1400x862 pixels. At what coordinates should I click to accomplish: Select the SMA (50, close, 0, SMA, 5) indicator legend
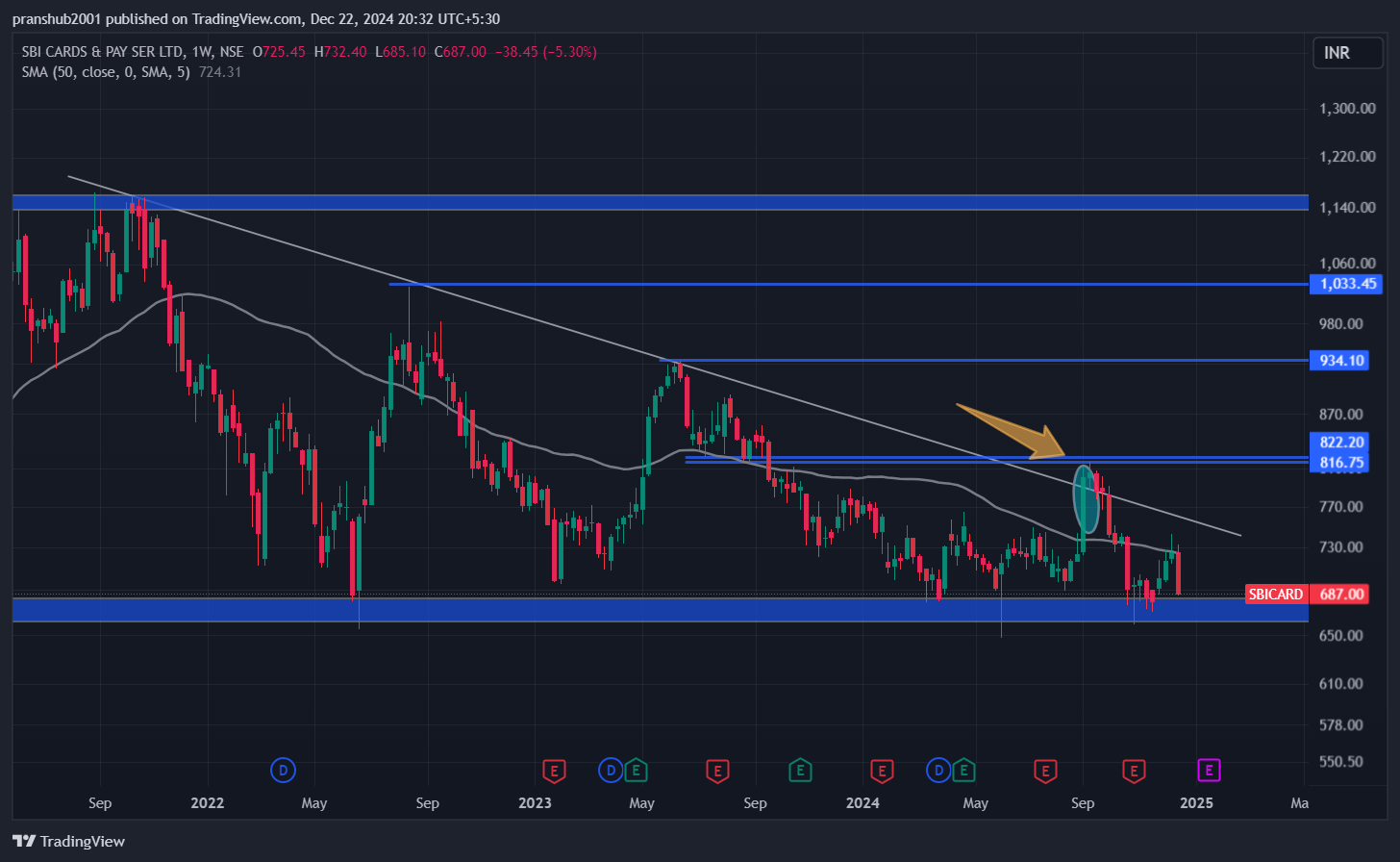[x=106, y=72]
